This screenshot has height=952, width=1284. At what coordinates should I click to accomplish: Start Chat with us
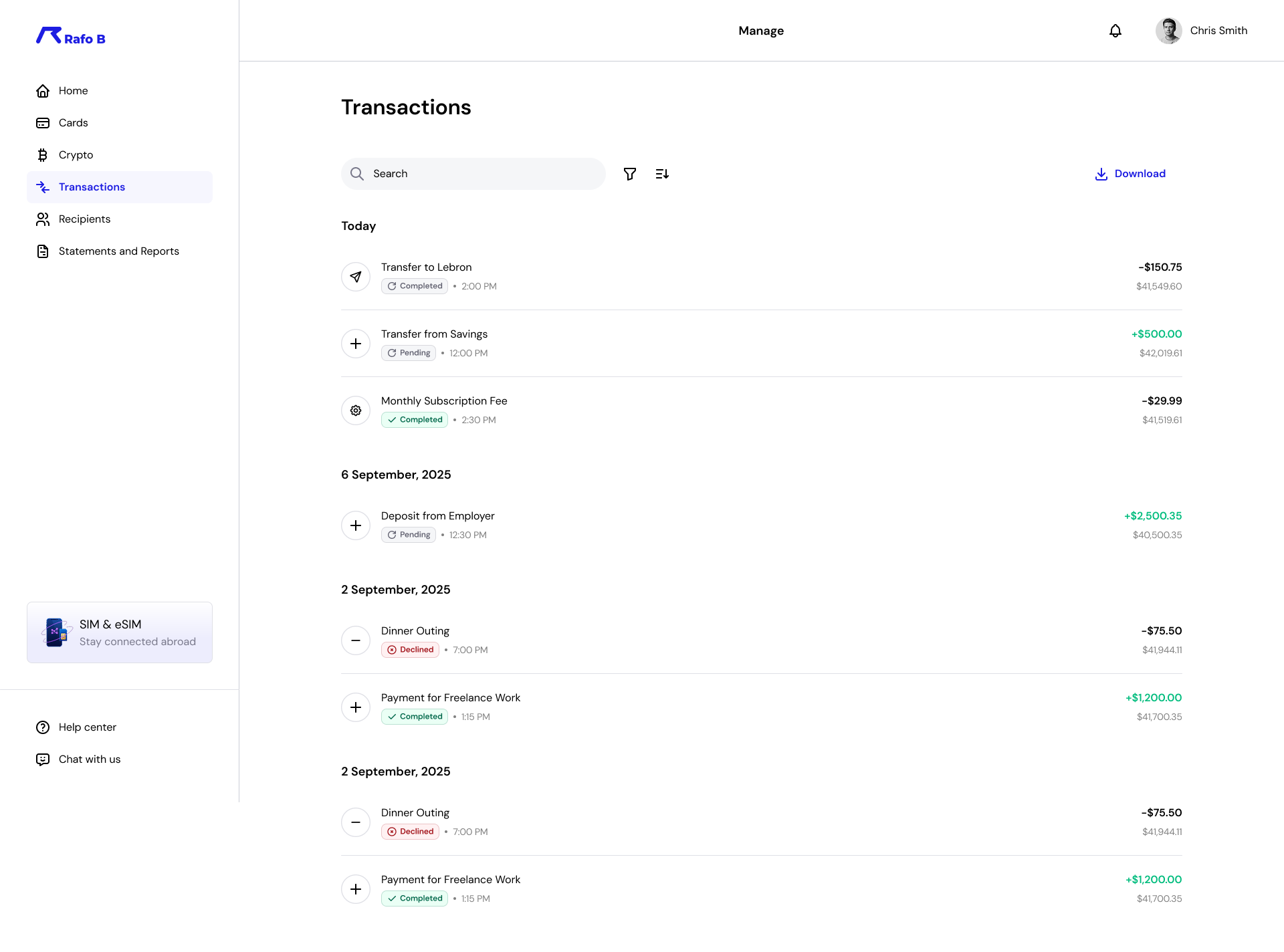[89, 759]
